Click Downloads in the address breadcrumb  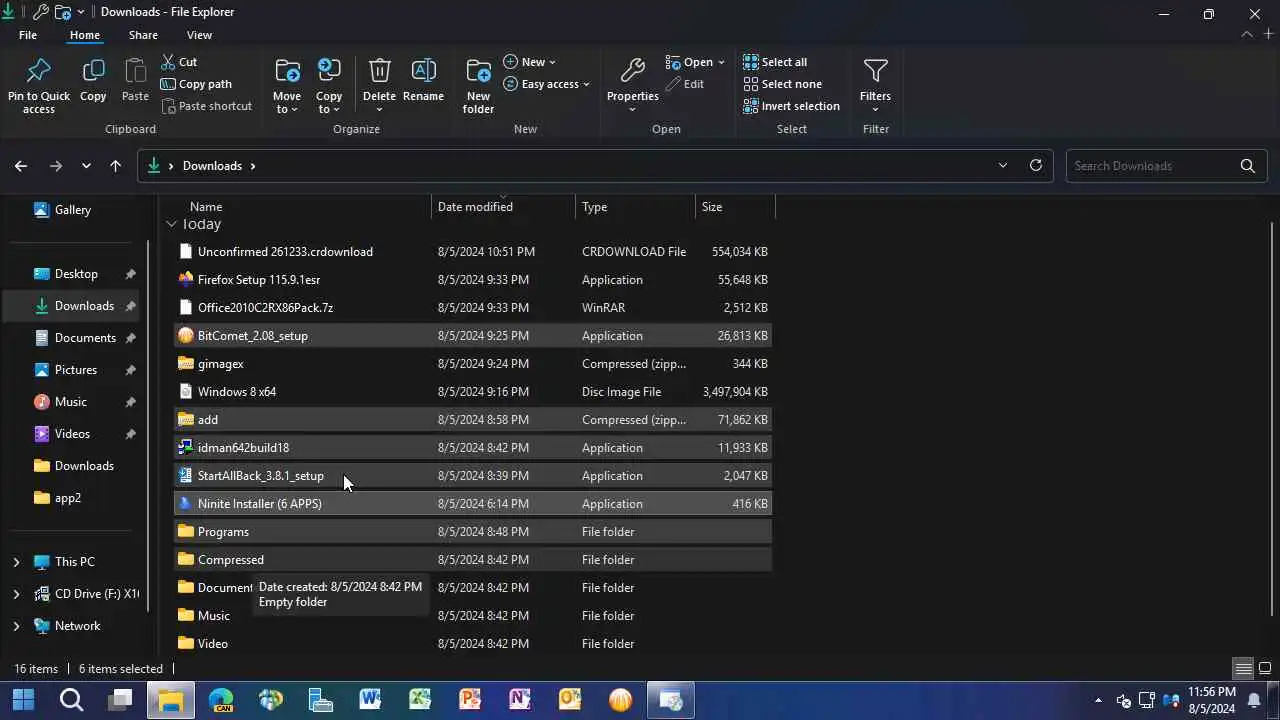212,166
